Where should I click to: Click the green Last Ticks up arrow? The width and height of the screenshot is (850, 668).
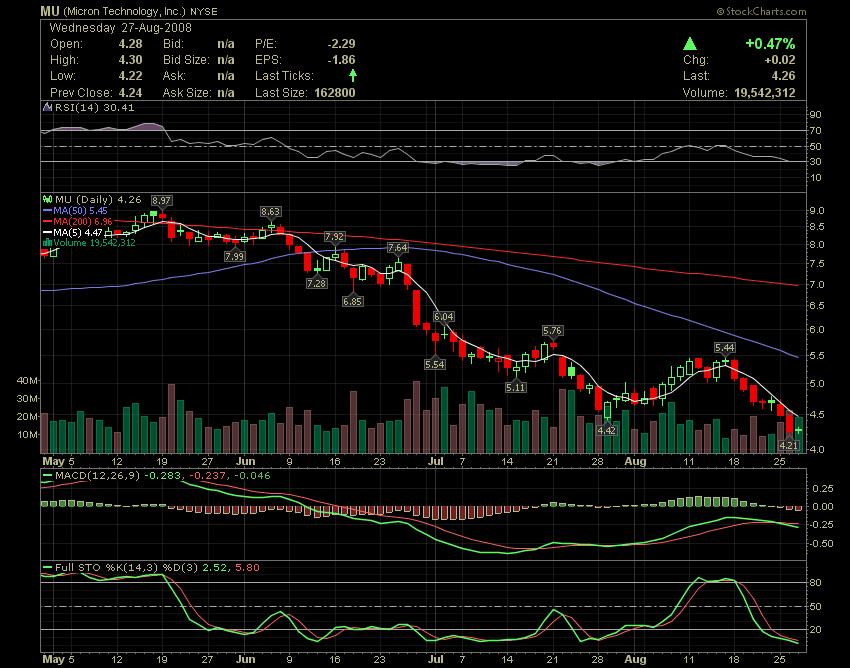(353, 75)
